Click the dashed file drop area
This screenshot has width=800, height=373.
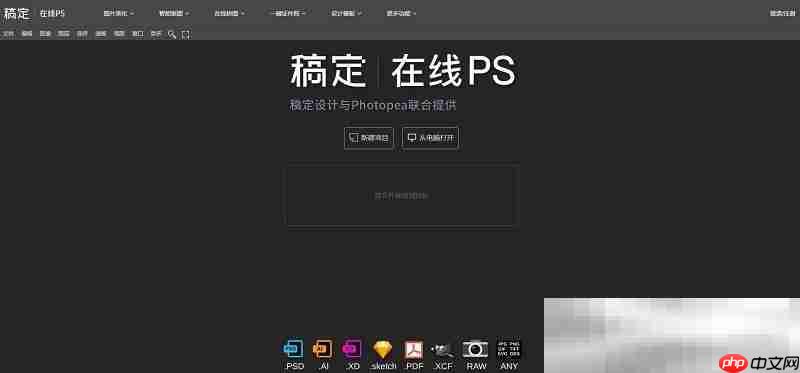[x=402, y=195]
